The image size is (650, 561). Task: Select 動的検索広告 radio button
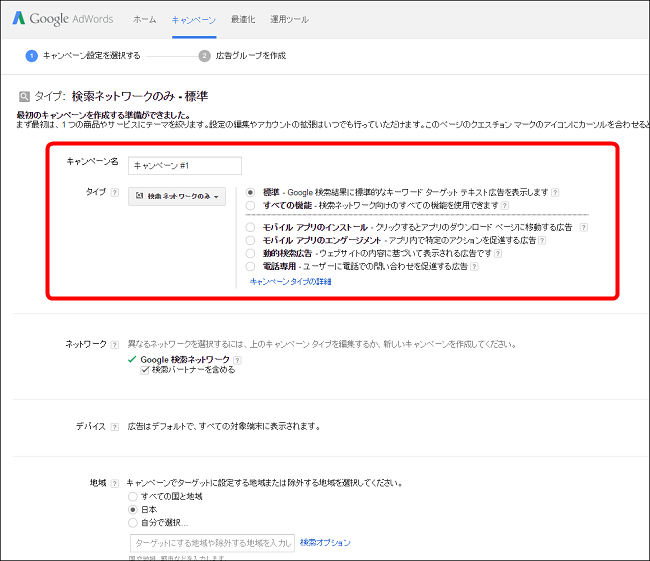tap(250, 253)
